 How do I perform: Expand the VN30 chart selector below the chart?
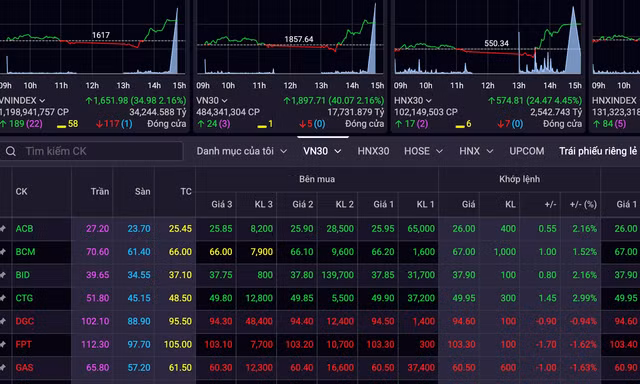224,100
